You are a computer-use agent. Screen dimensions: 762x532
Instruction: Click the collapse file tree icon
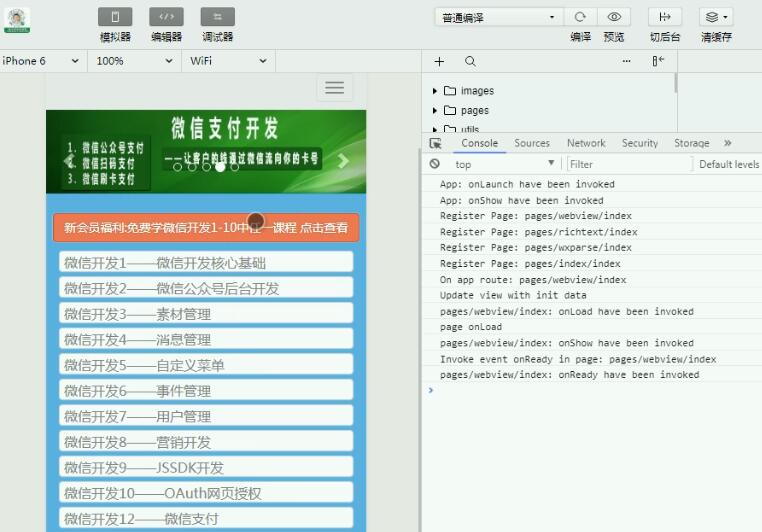point(658,61)
